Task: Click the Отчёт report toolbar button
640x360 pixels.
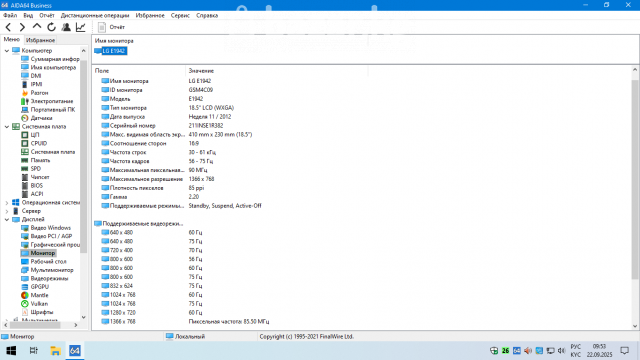Action: click(x=111, y=27)
